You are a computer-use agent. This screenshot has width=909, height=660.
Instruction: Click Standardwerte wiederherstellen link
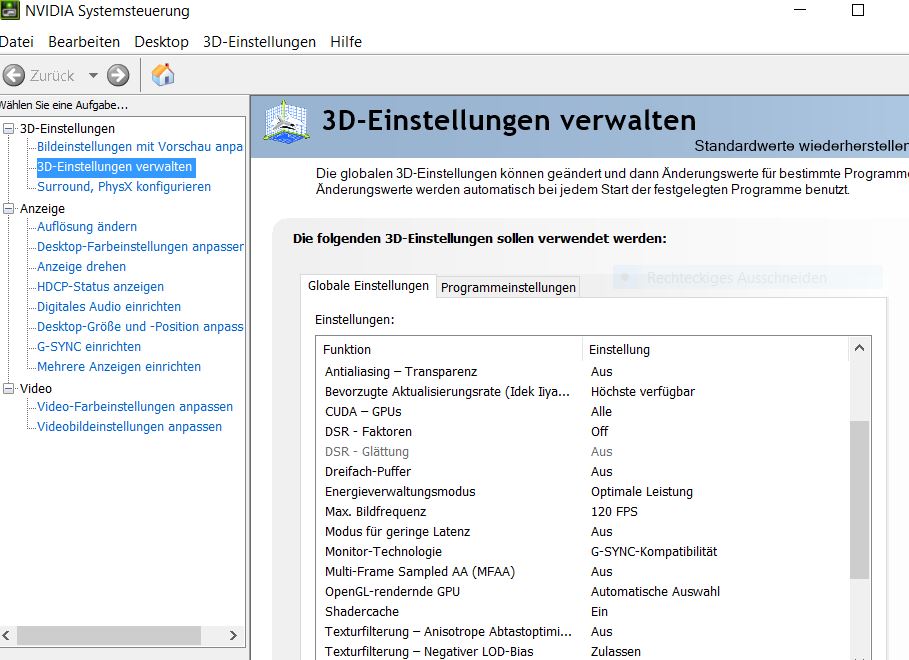pos(801,146)
